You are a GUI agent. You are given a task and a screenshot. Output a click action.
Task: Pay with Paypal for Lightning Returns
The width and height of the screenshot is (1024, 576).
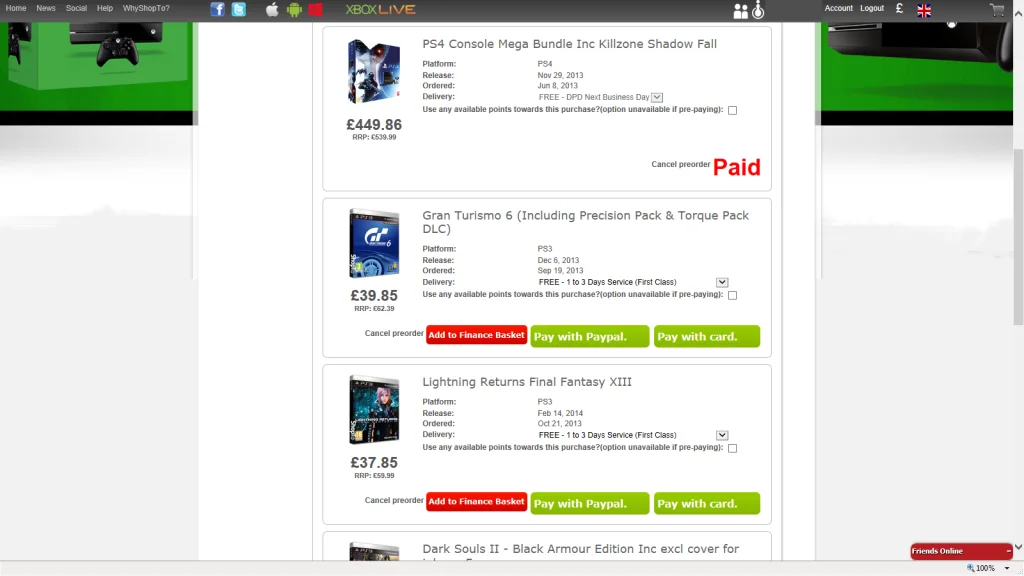590,504
